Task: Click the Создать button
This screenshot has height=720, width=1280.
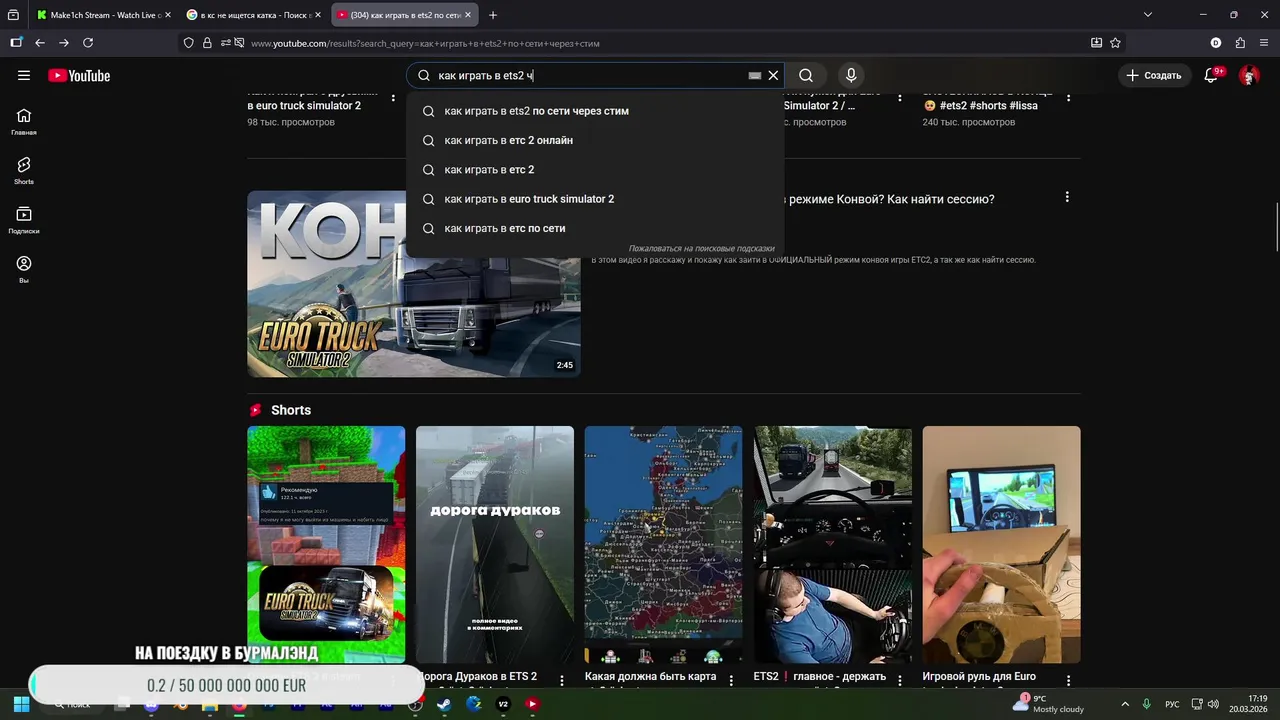Action: [1153, 75]
